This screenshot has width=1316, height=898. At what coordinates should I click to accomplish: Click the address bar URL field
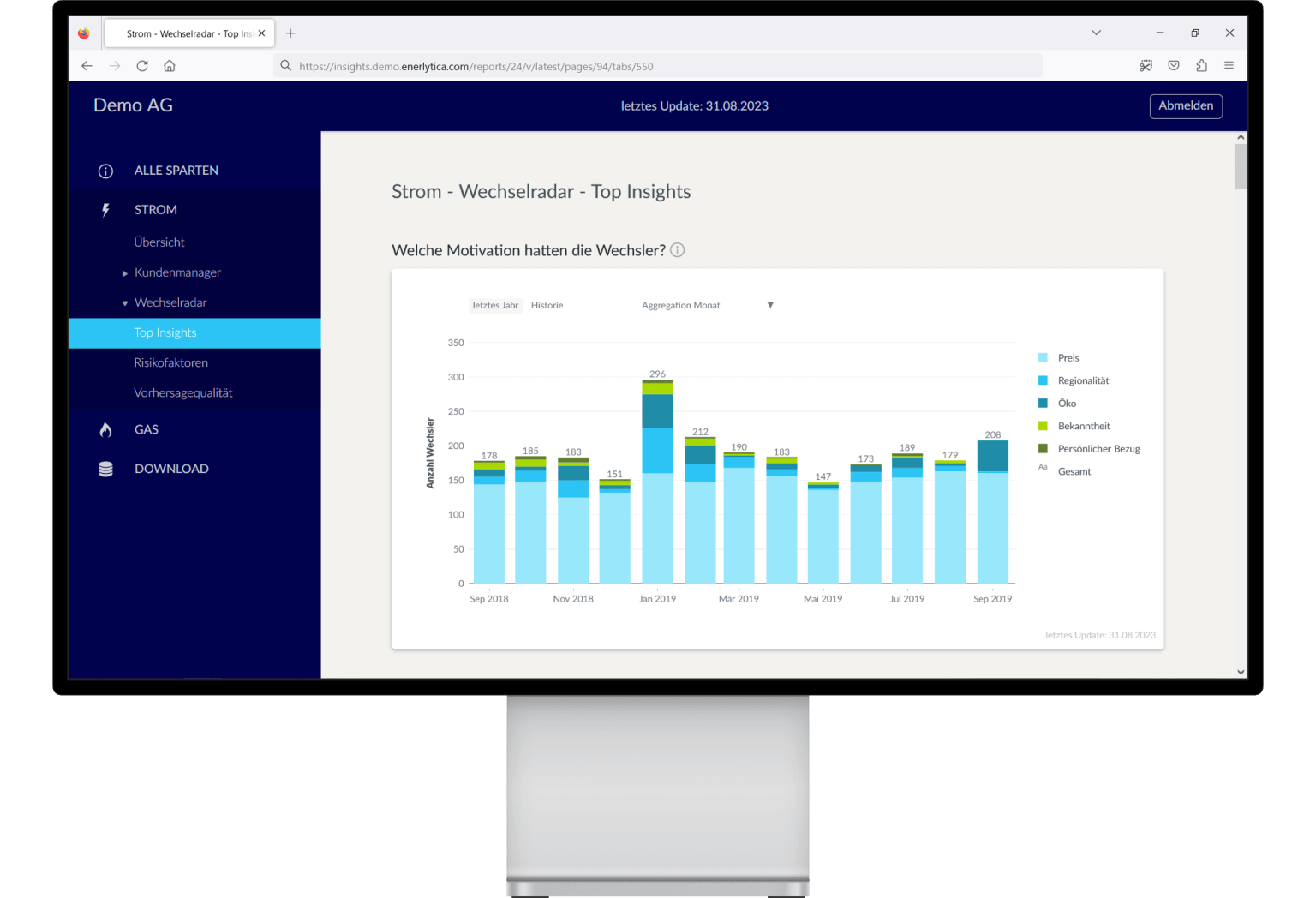658,66
